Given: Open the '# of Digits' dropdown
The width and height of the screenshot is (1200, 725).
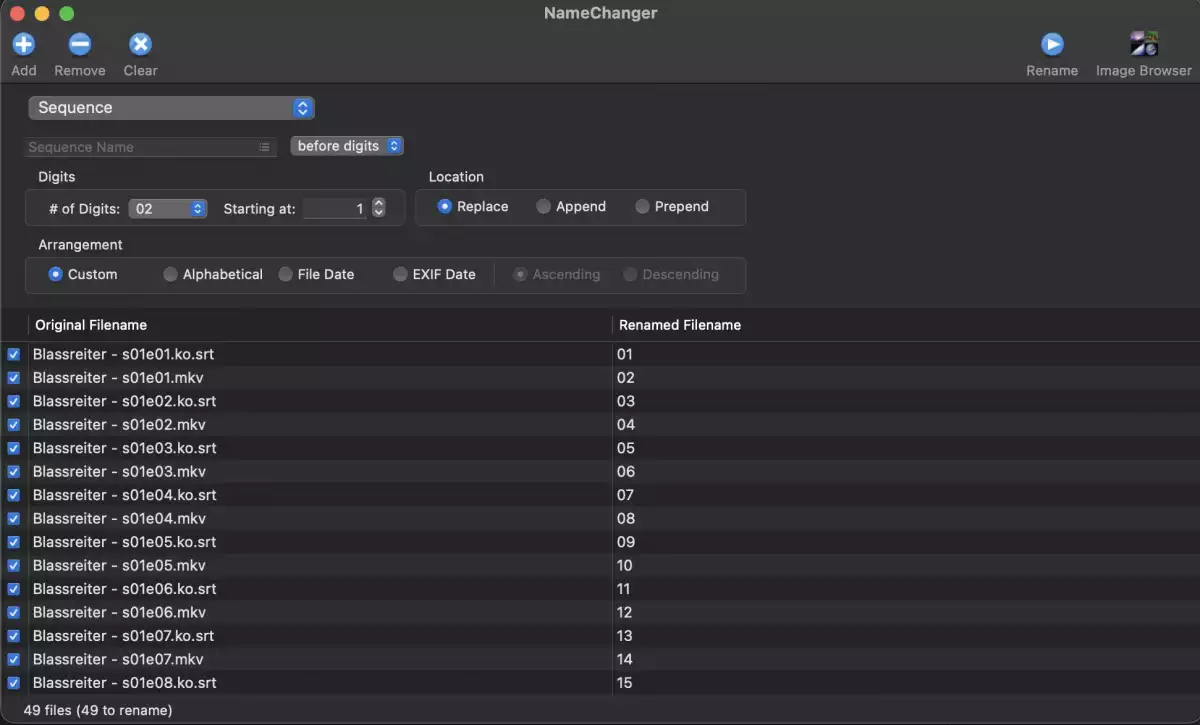Looking at the screenshot, I should (x=167, y=209).
